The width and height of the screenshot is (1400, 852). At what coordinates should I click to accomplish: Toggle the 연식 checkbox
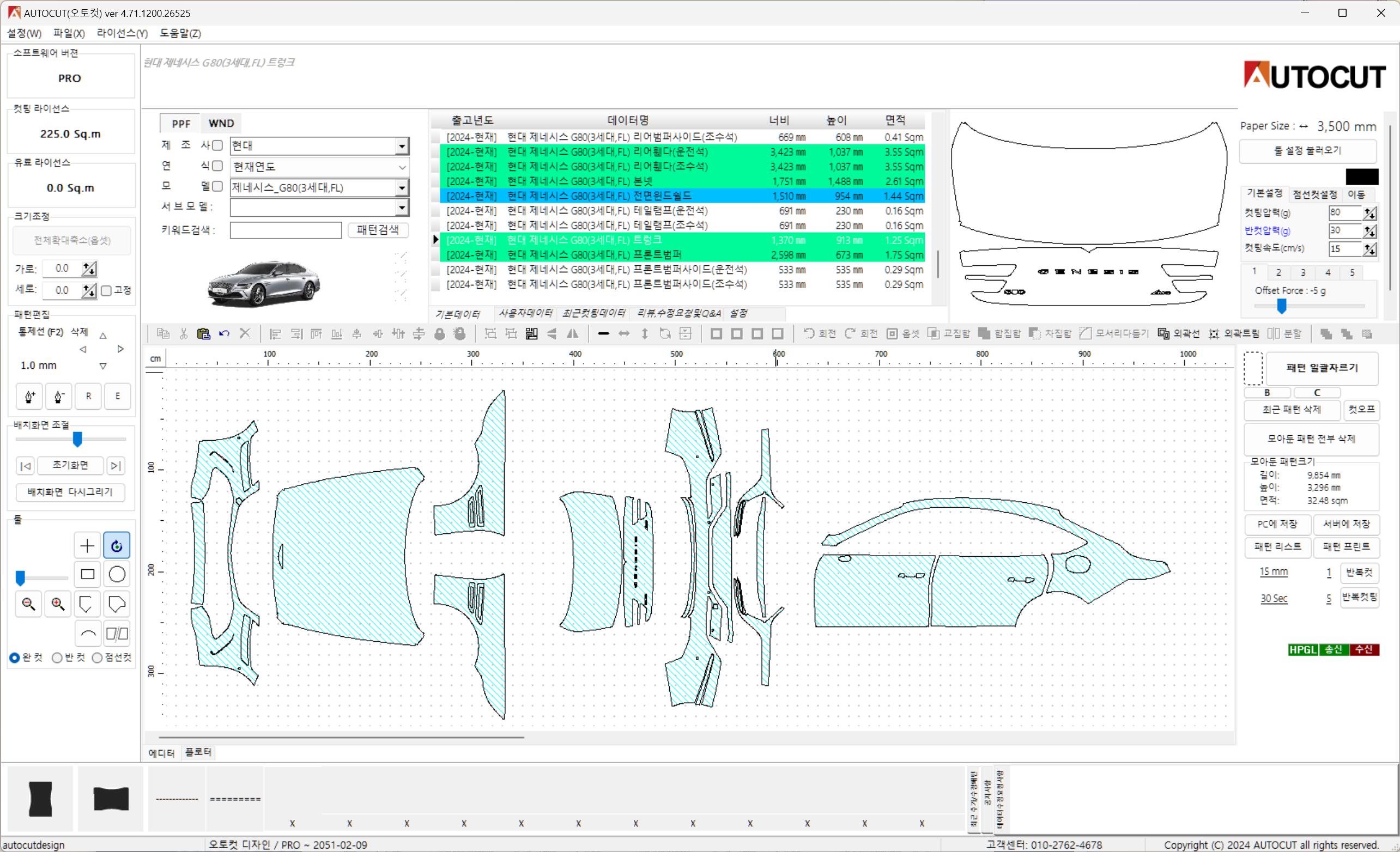coord(217,166)
